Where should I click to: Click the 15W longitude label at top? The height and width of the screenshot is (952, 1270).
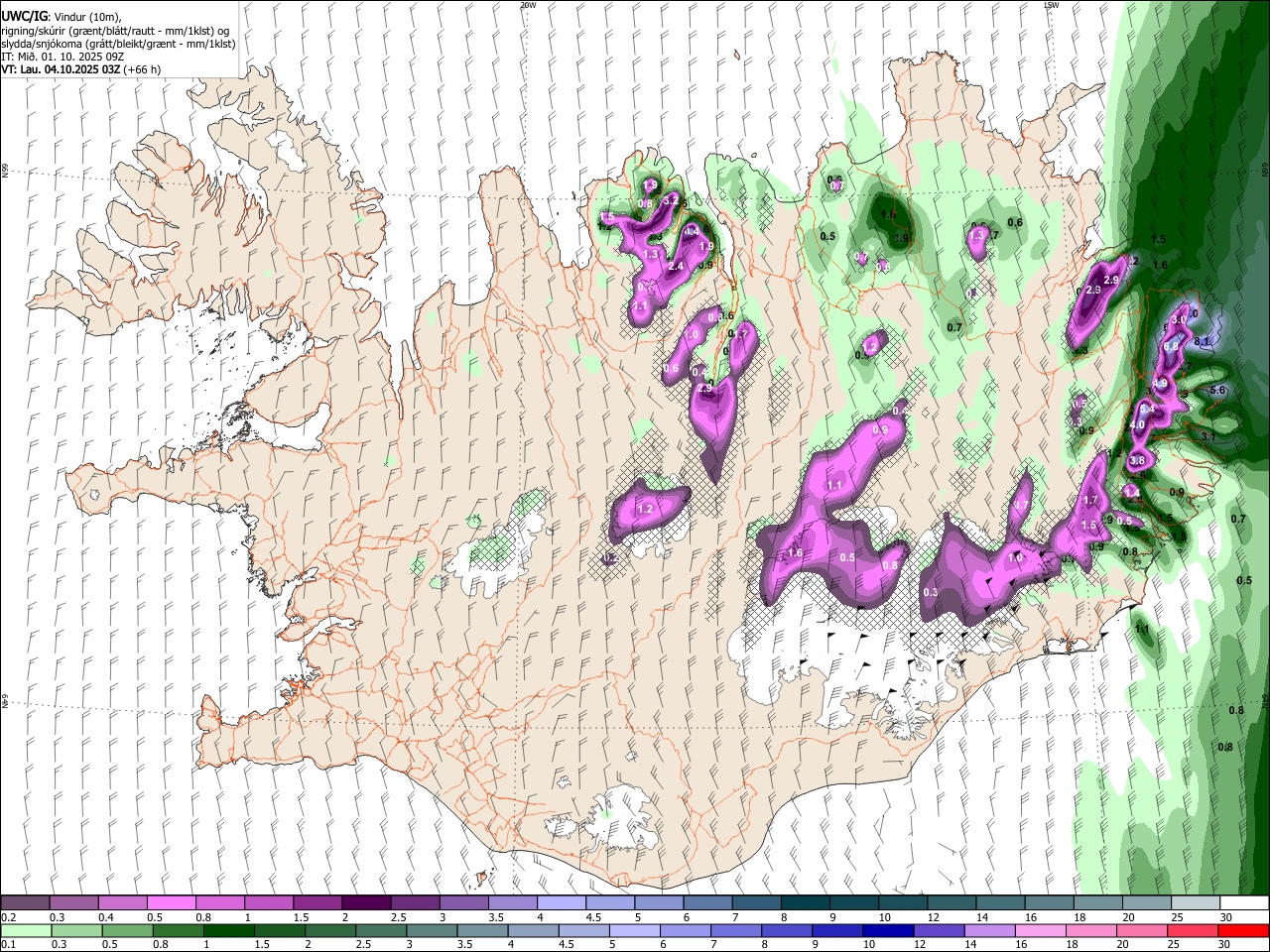click(1051, 5)
